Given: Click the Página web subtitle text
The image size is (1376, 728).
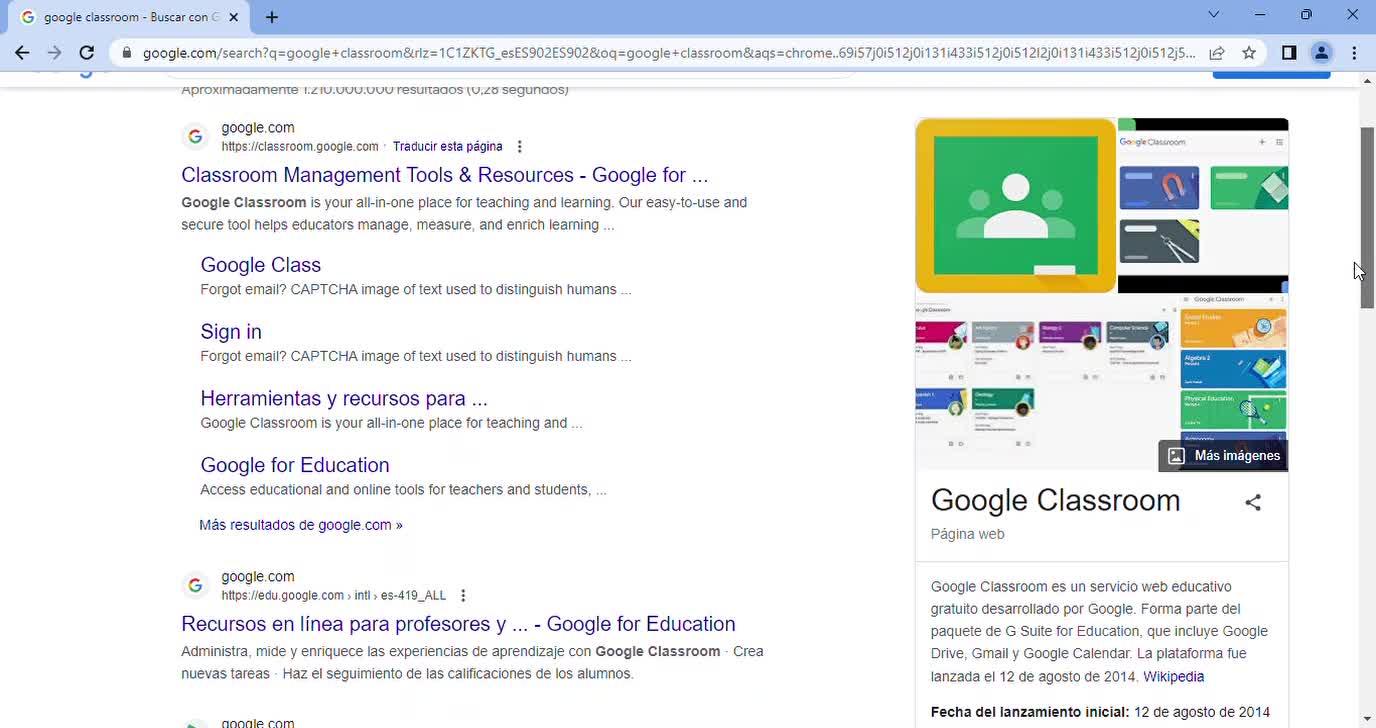Looking at the screenshot, I should [968, 534].
